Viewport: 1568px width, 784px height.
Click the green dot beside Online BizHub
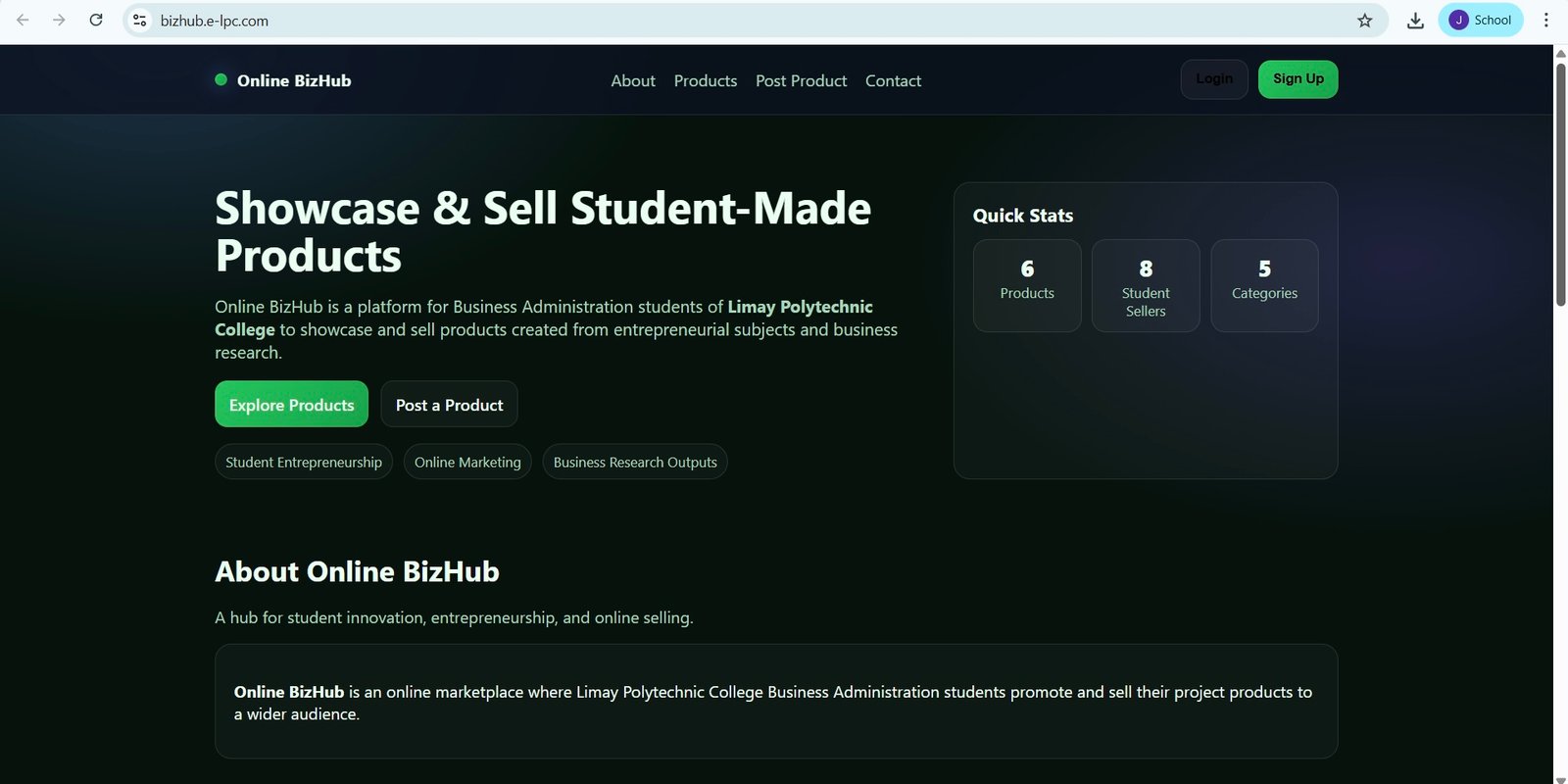[x=221, y=79]
